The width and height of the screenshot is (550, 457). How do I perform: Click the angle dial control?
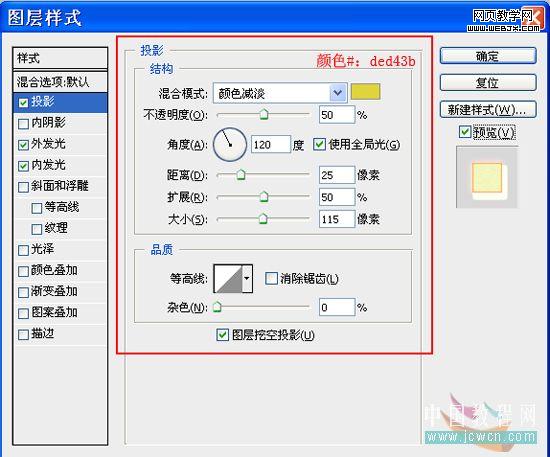click(230, 144)
